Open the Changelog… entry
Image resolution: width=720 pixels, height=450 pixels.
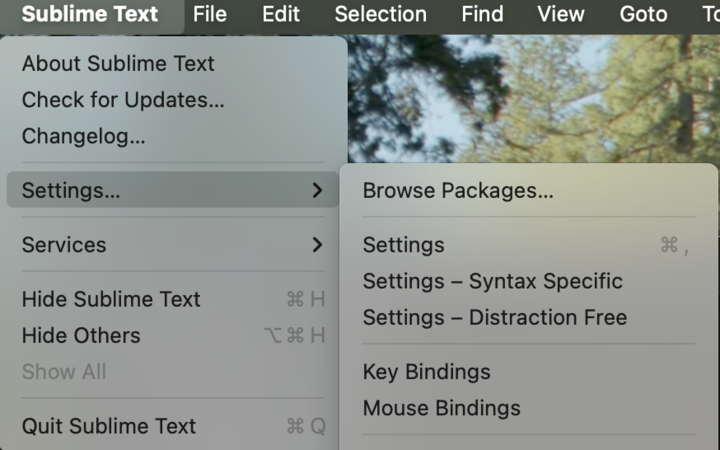[x=173, y=136]
